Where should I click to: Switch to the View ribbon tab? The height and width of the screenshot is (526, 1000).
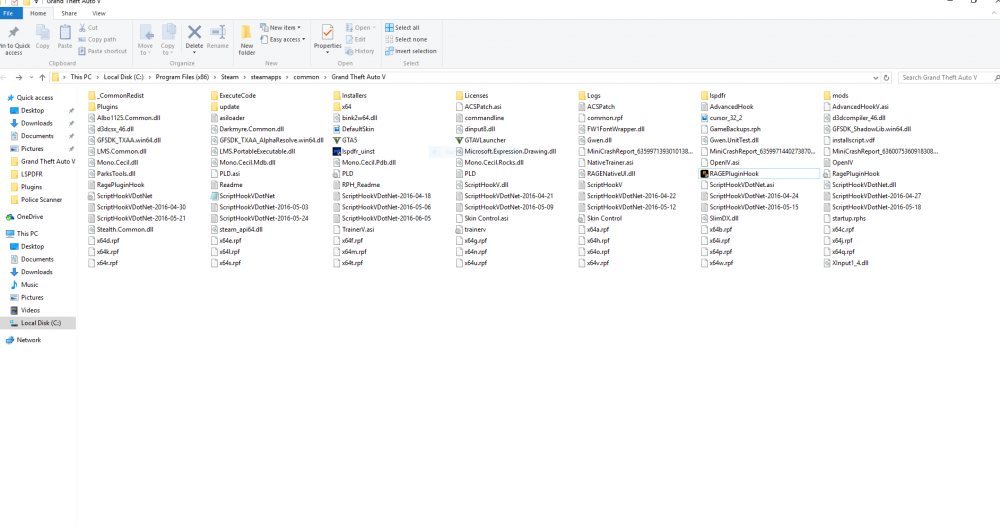click(99, 13)
